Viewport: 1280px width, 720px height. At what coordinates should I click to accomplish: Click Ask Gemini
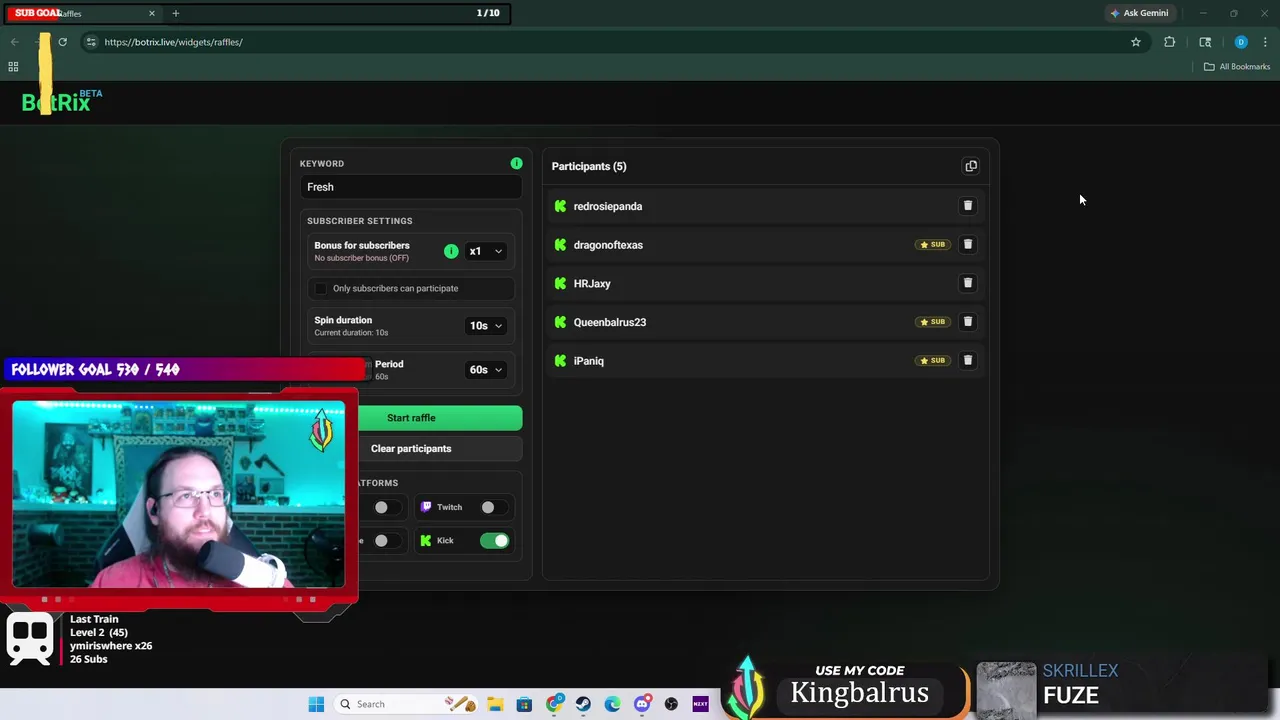click(x=1138, y=13)
